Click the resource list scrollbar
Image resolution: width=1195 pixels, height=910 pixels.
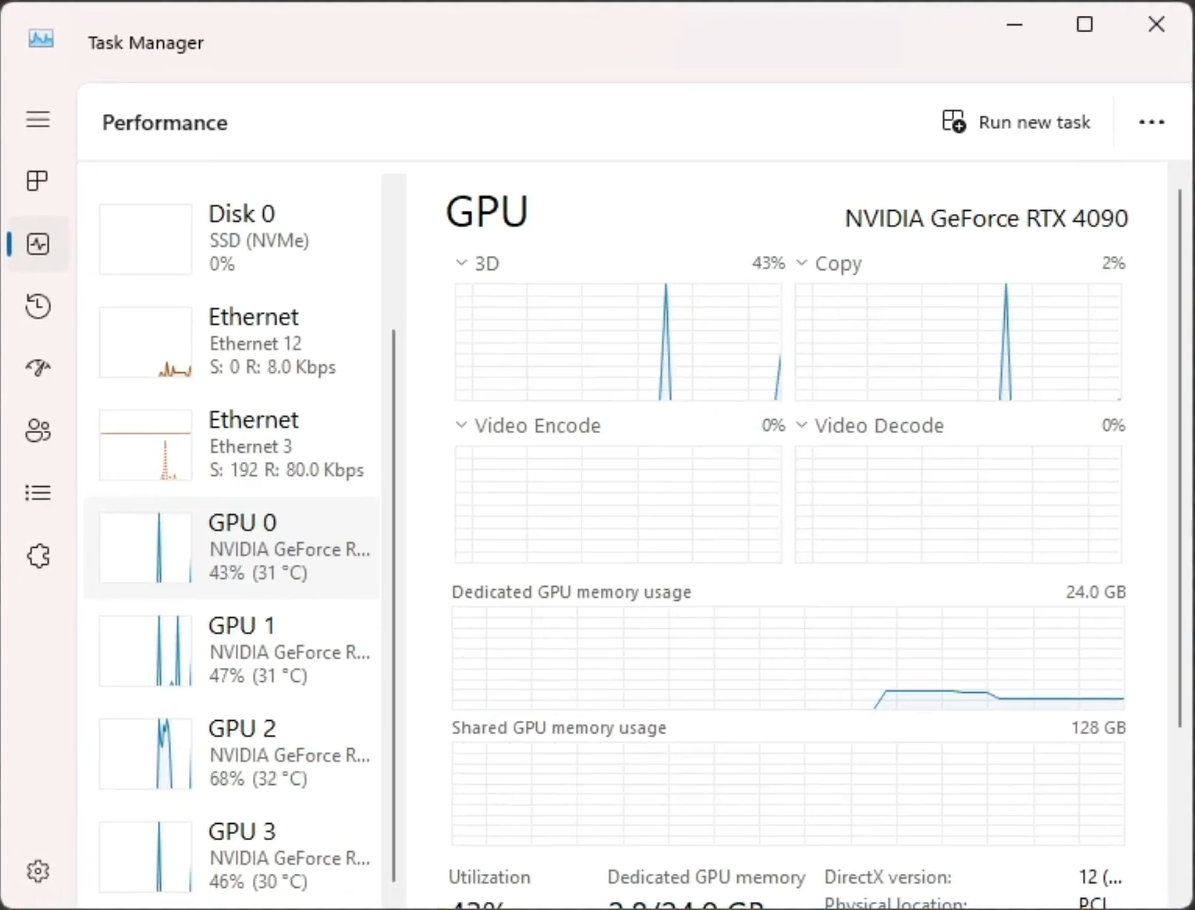(393, 605)
